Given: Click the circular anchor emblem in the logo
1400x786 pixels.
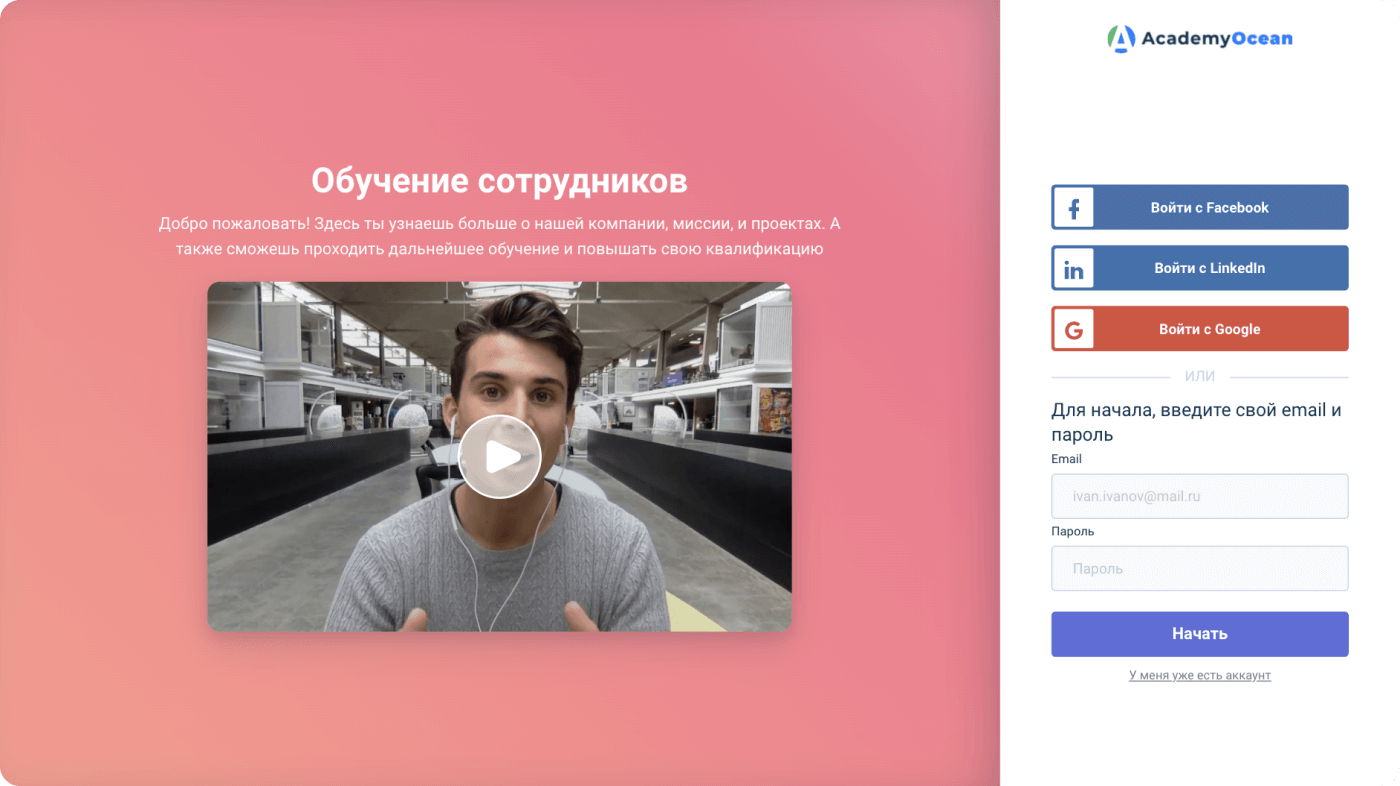Looking at the screenshot, I should [1123, 37].
